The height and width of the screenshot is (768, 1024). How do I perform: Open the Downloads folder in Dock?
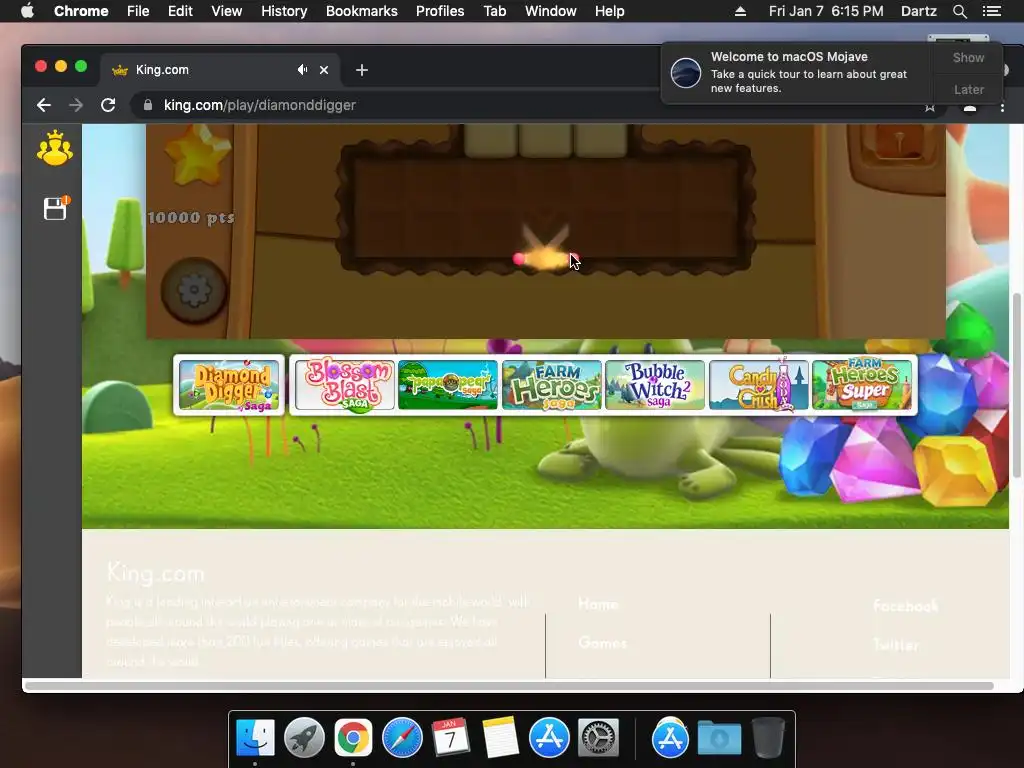tap(719, 737)
